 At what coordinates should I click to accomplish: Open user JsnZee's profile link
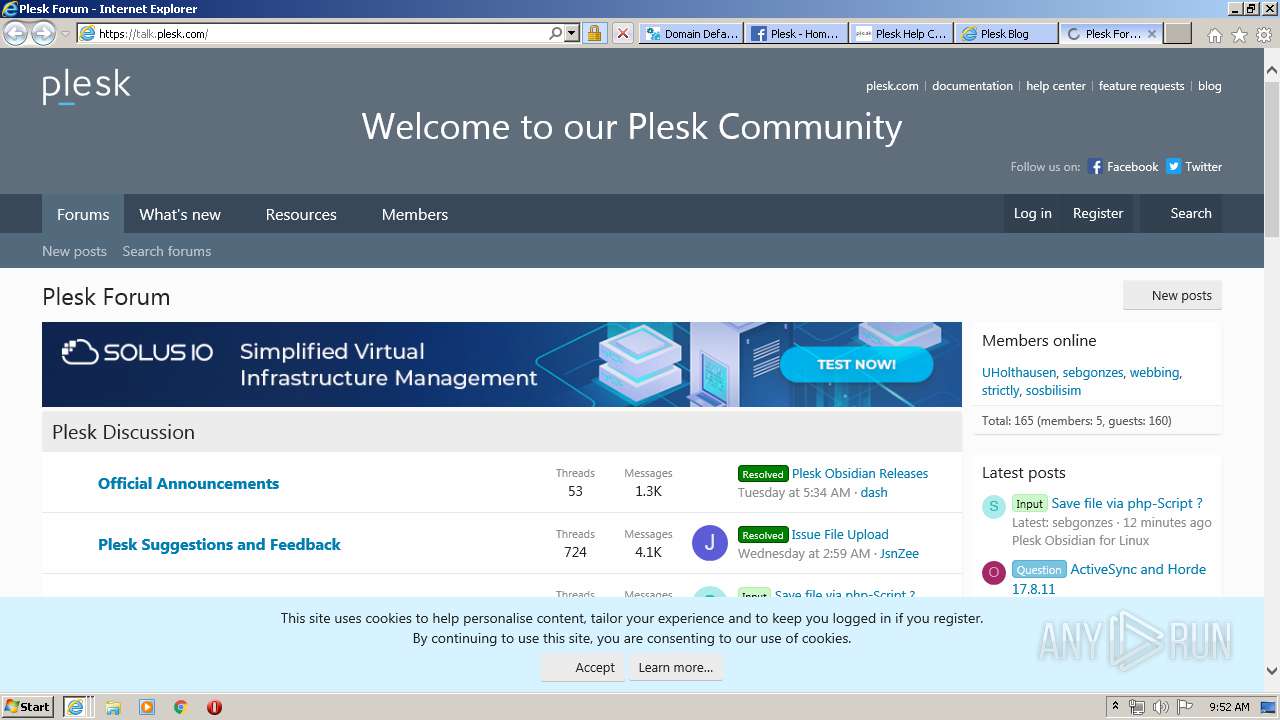(x=899, y=553)
